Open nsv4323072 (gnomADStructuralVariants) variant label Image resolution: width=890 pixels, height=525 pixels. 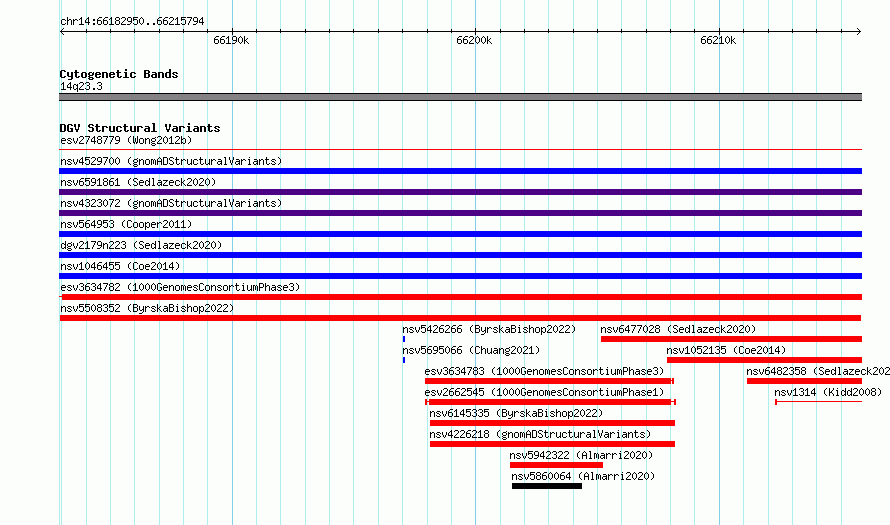171,203
